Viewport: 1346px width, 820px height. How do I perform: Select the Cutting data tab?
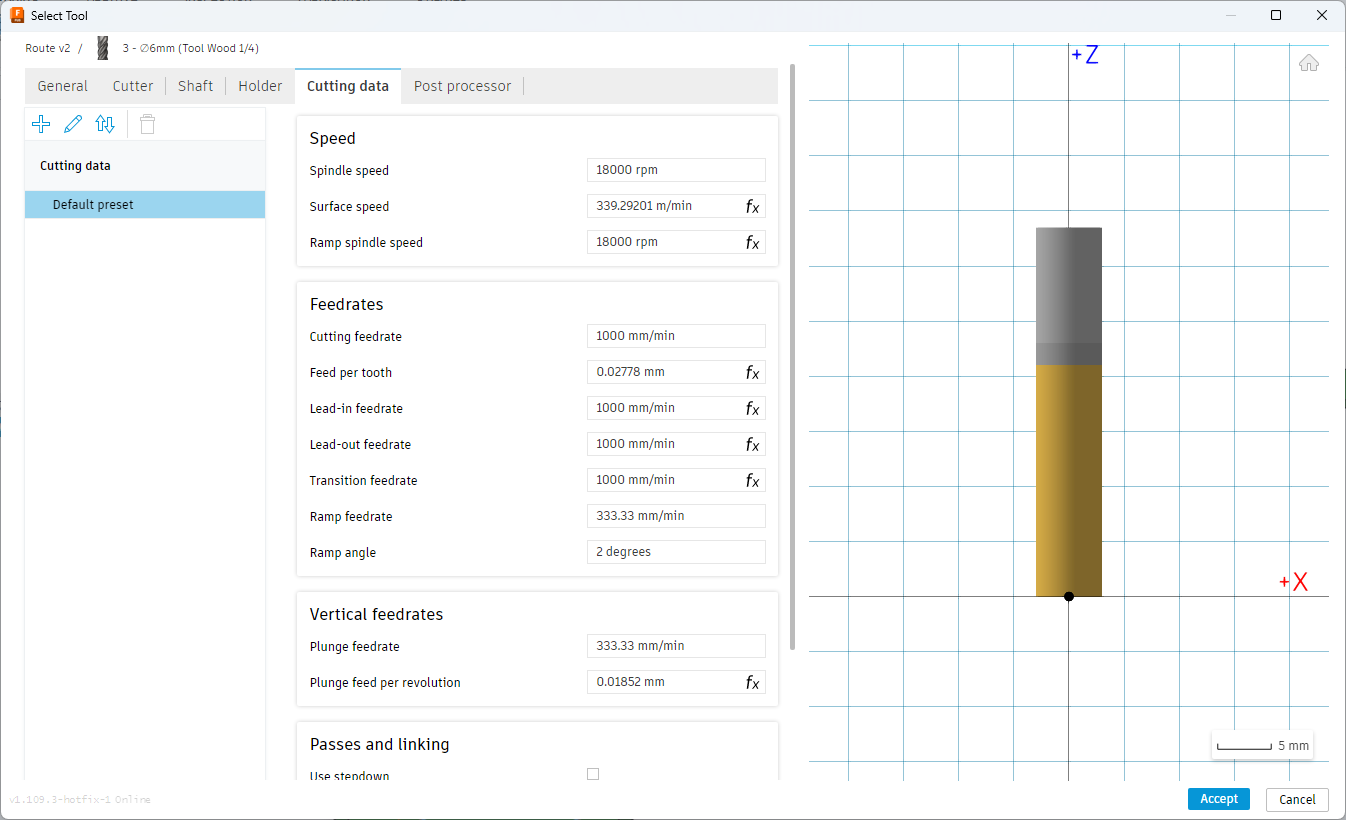pos(348,86)
